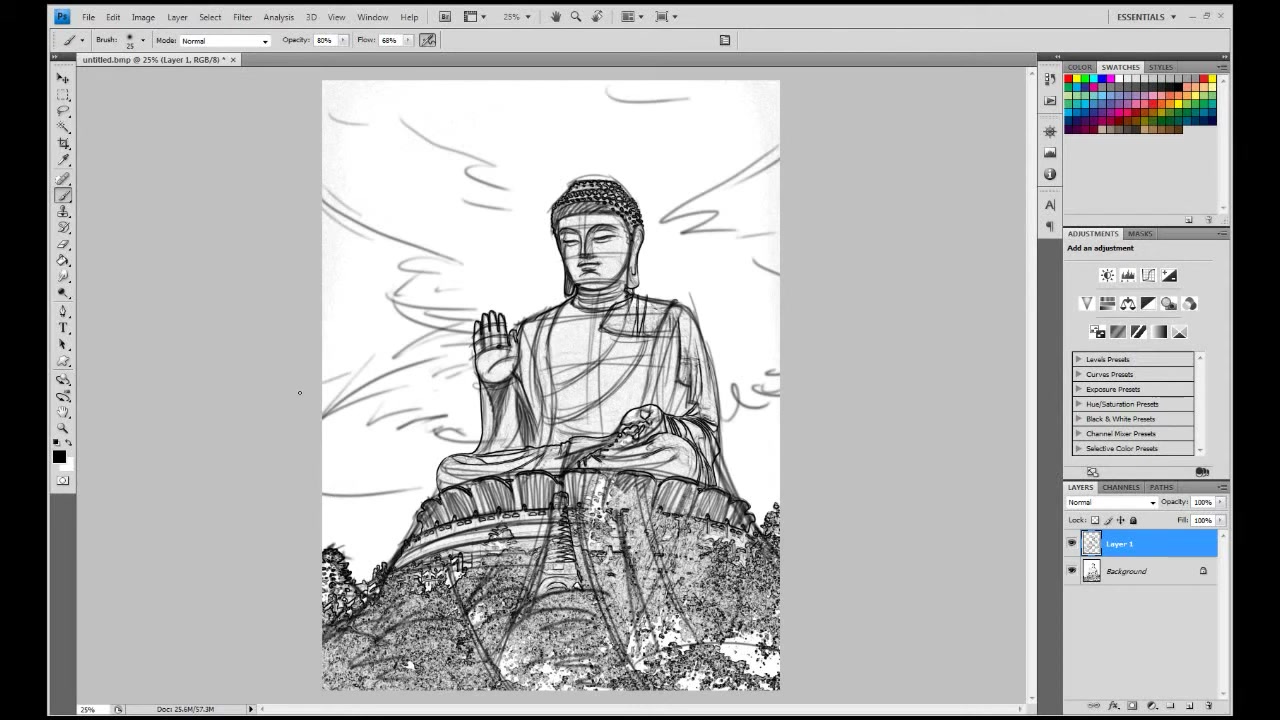Add a Brightness/Contrast adjustment
1280x720 pixels.
1107,275
